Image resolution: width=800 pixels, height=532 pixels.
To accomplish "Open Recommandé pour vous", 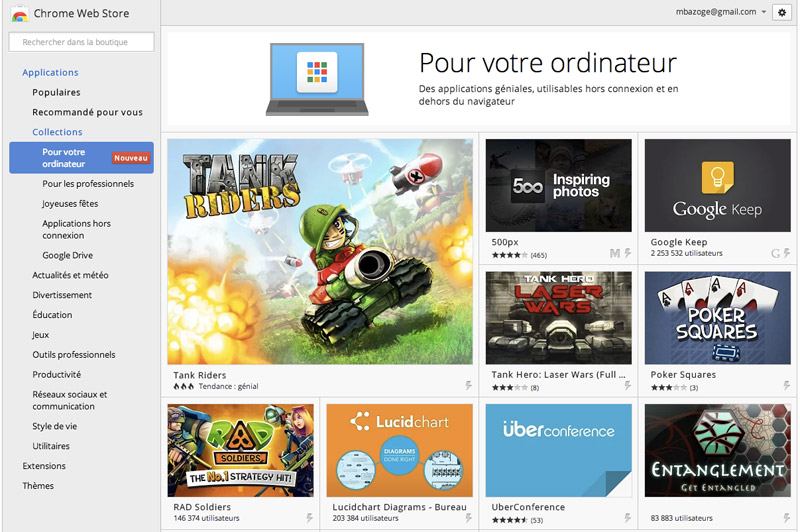I will coord(87,112).
